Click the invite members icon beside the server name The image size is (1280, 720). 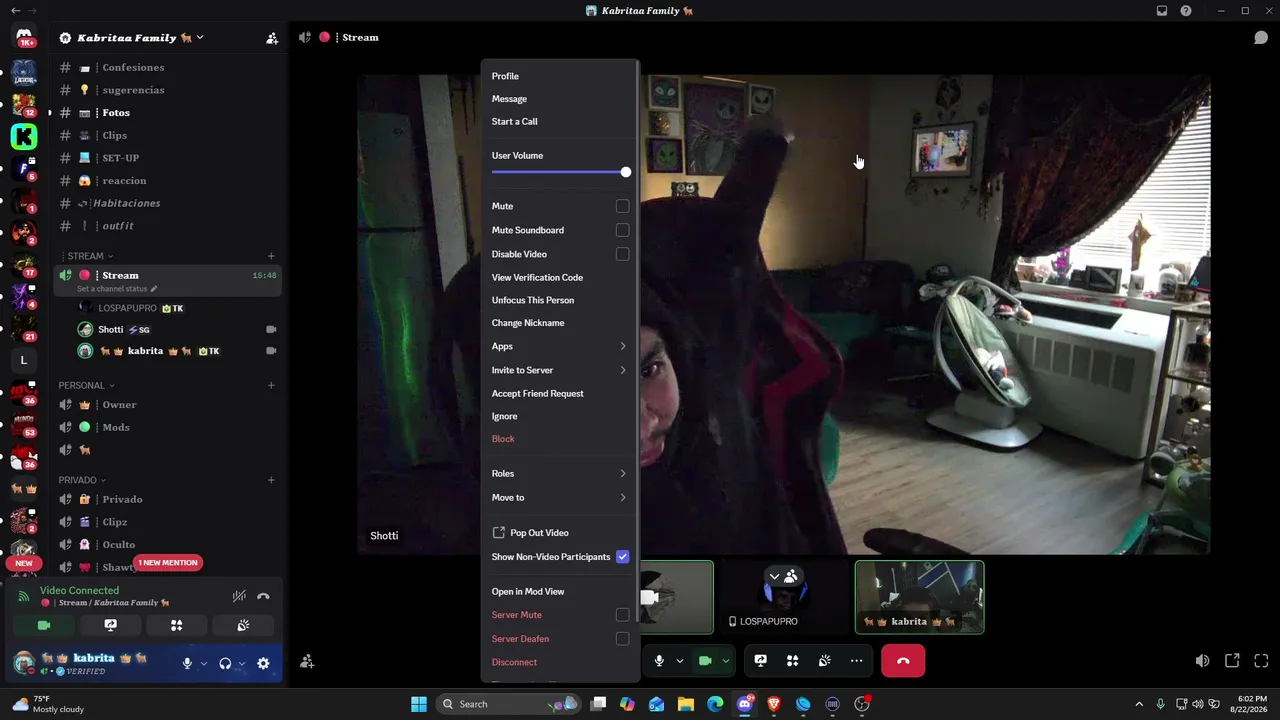point(272,38)
